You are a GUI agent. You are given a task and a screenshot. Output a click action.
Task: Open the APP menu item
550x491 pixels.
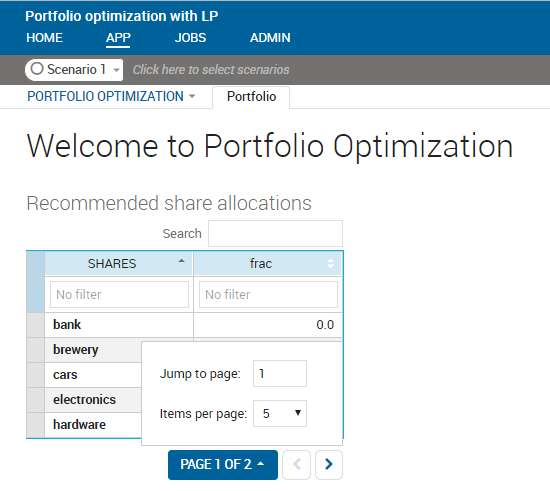(118, 38)
